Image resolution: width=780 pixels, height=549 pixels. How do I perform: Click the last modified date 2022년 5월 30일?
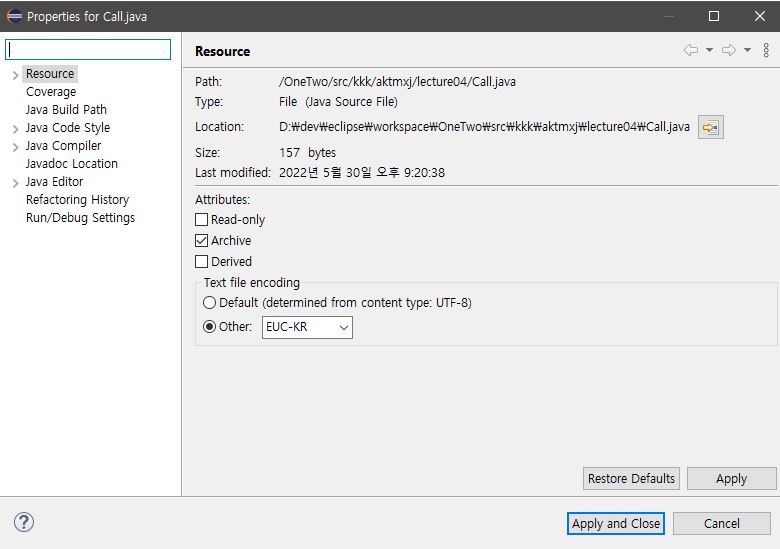(362, 173)
